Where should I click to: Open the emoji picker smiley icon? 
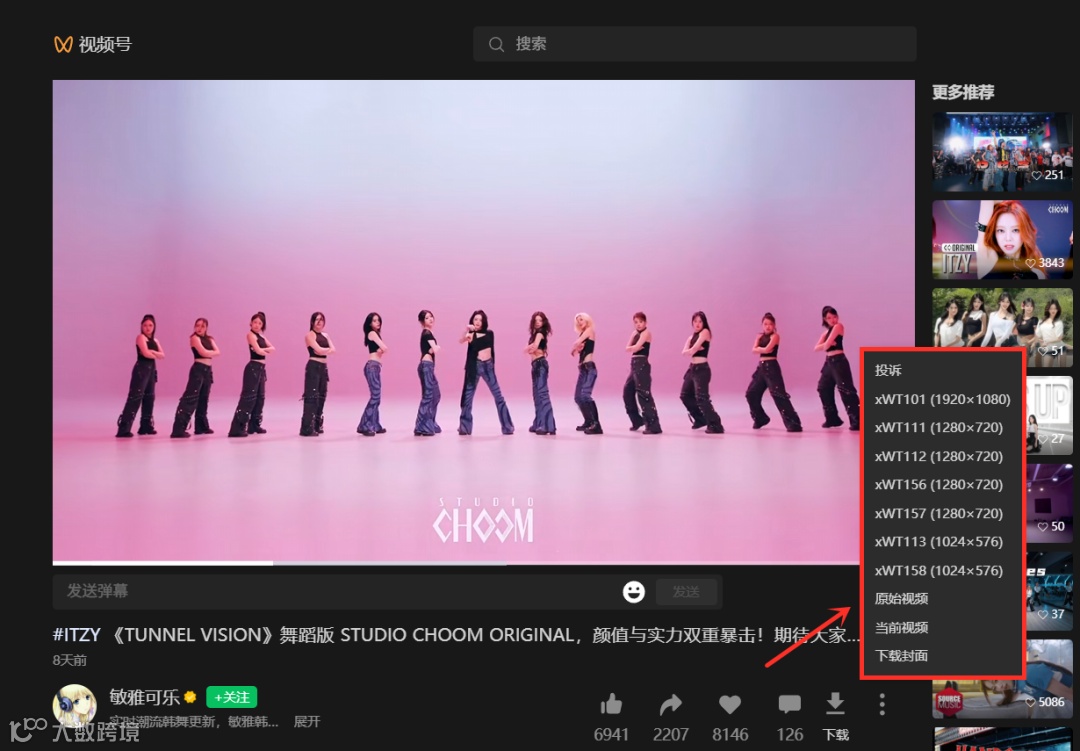[x=634, y=592]
